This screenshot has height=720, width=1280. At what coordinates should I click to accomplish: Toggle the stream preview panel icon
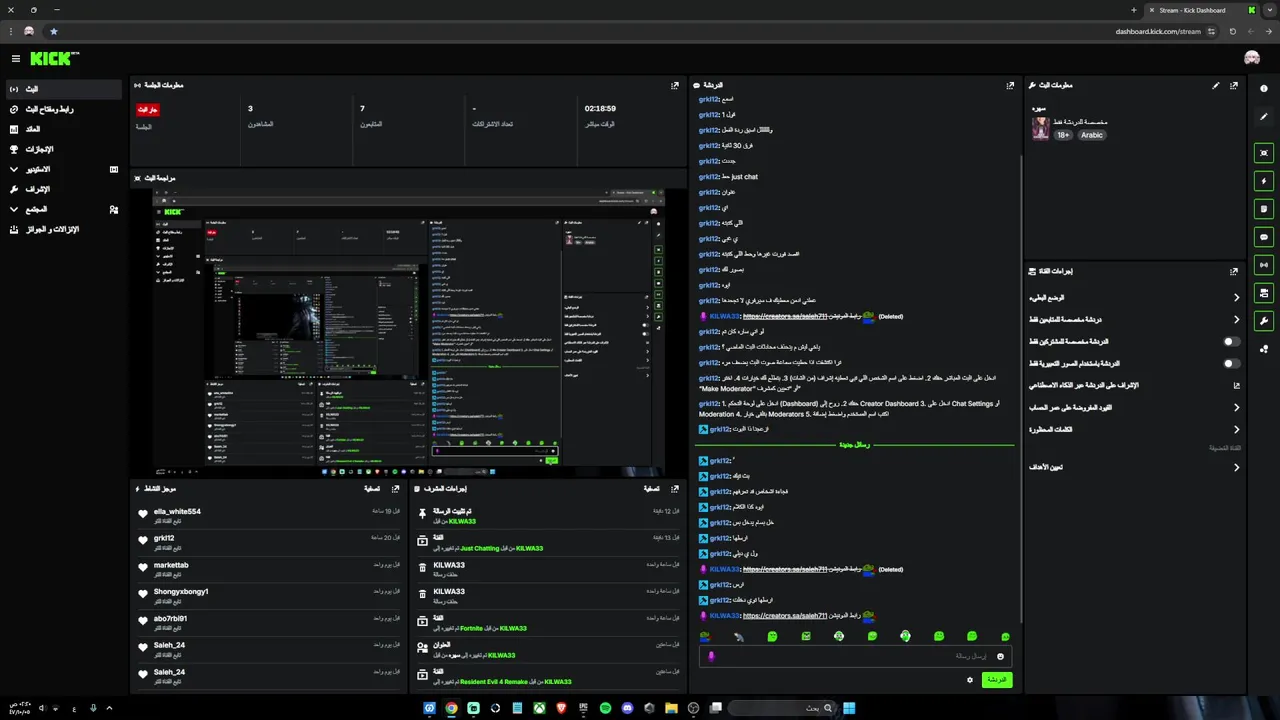point(1264,153)
